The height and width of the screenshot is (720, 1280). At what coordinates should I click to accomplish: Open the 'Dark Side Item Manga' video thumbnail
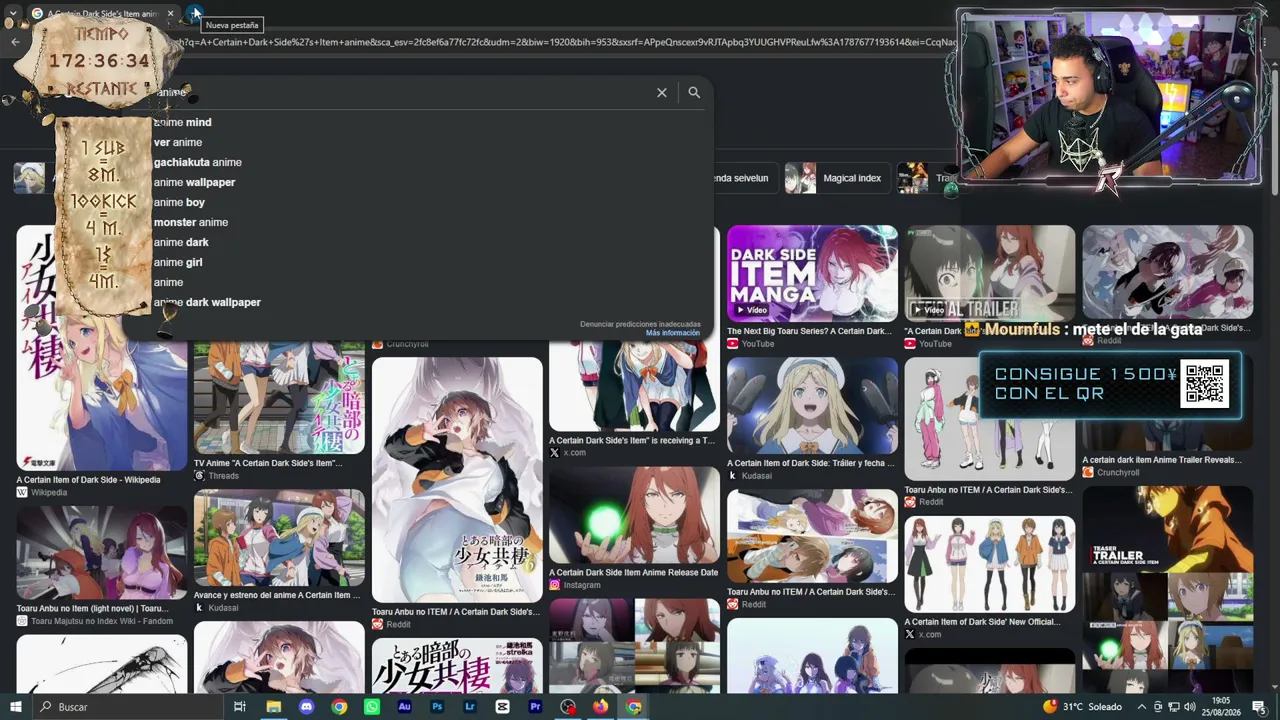click(812, 273)
